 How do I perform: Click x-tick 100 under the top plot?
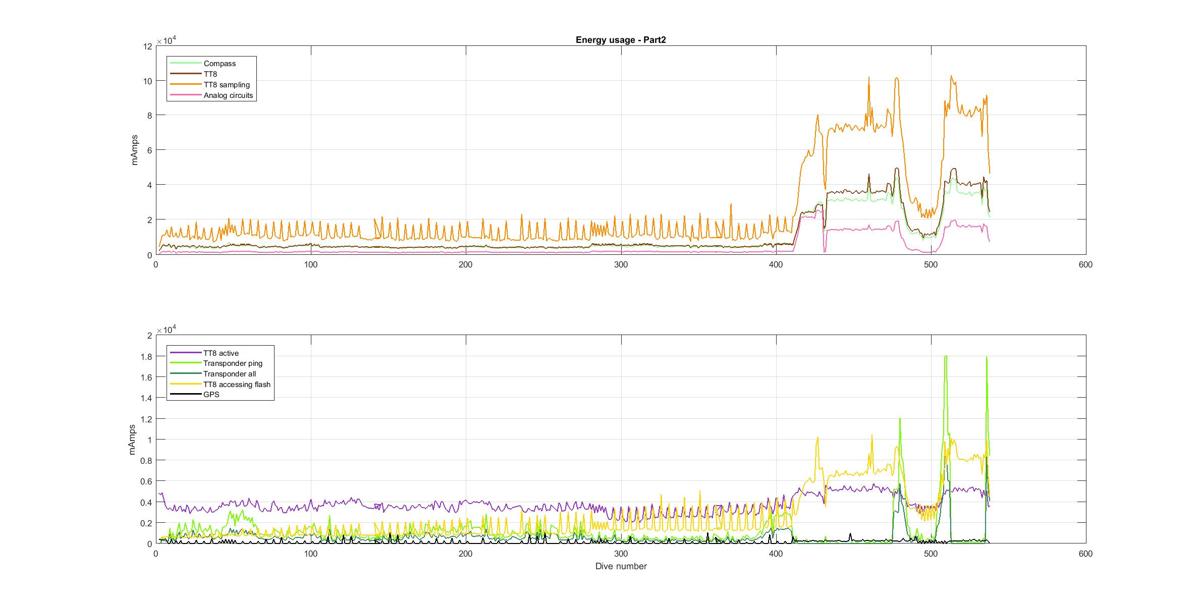tap(311, 264)
